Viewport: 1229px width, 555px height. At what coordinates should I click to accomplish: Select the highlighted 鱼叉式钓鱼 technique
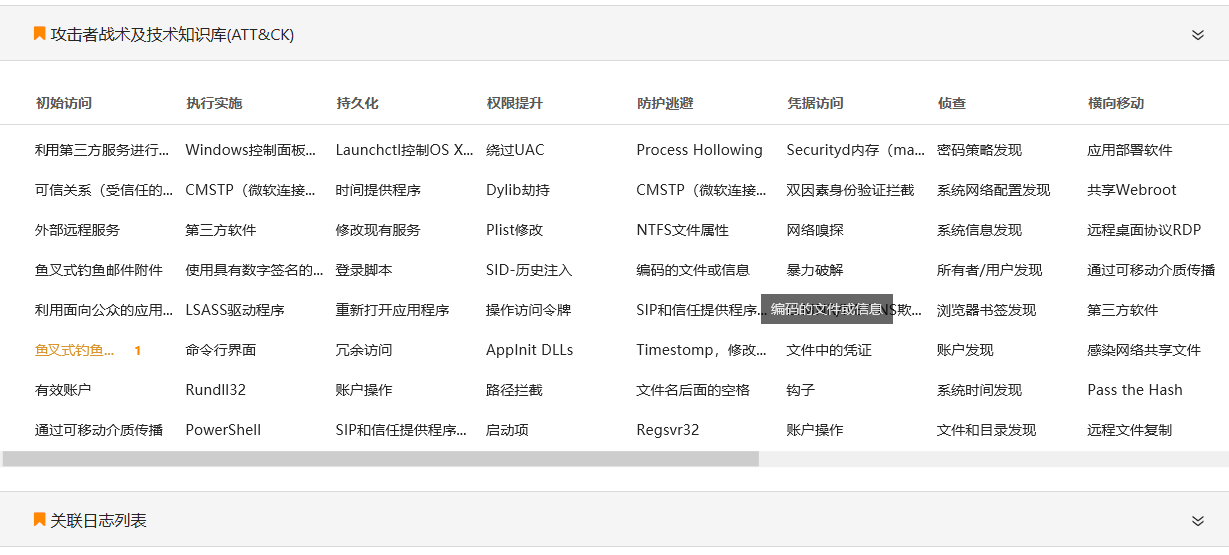click(76, 350)
